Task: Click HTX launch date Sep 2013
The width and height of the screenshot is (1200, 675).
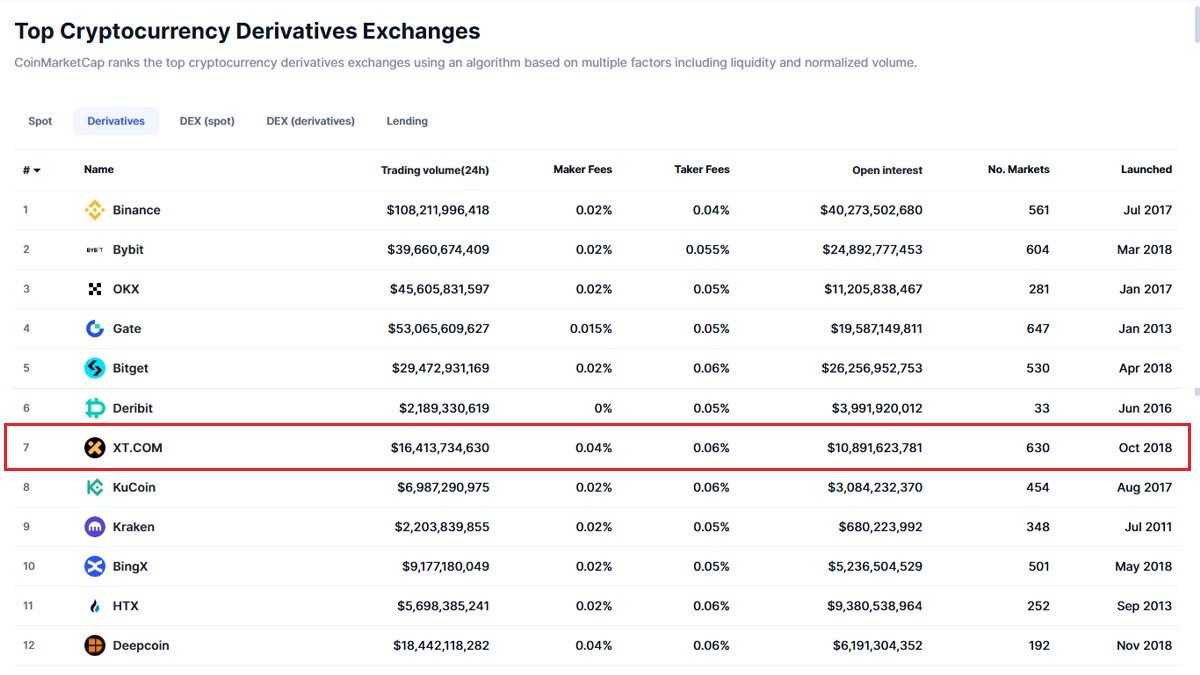Action: pos(1144,606)
